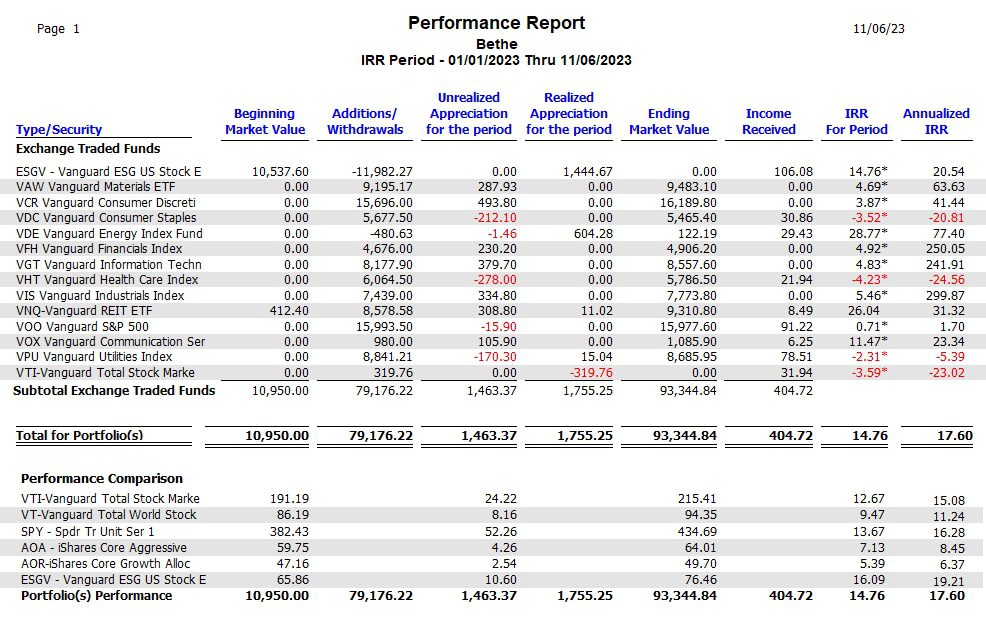Select the VPU Vanguard Utilities Index row

[x=493, y=357]
